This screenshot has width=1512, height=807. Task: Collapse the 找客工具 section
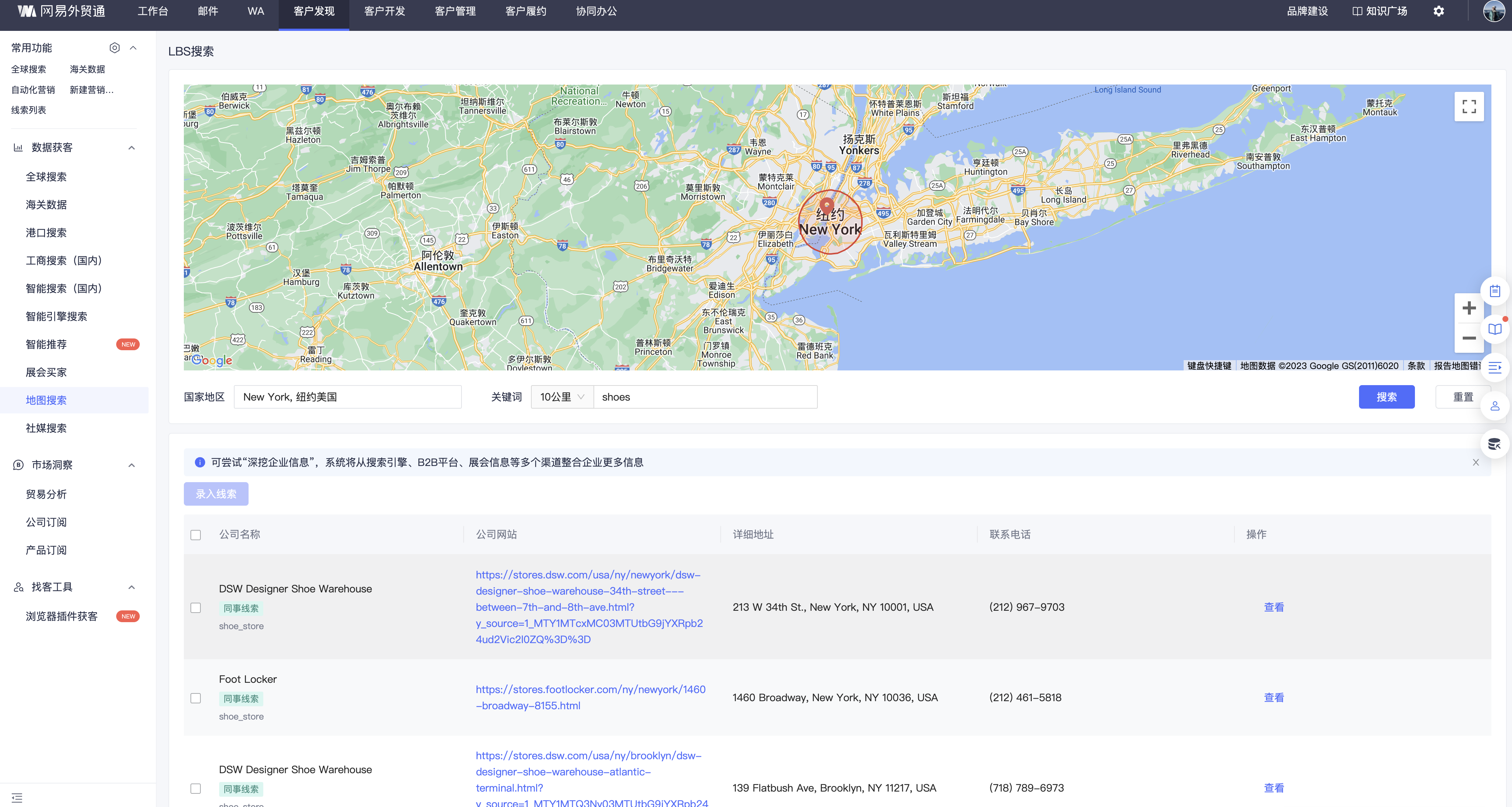click(132, 587)
